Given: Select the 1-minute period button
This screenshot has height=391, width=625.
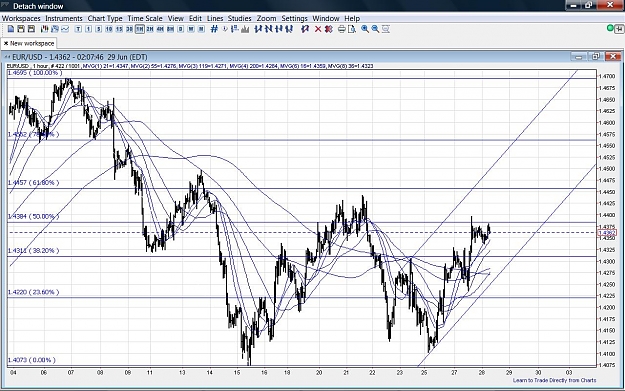Looking at the screenshot, I should [88, 29].
